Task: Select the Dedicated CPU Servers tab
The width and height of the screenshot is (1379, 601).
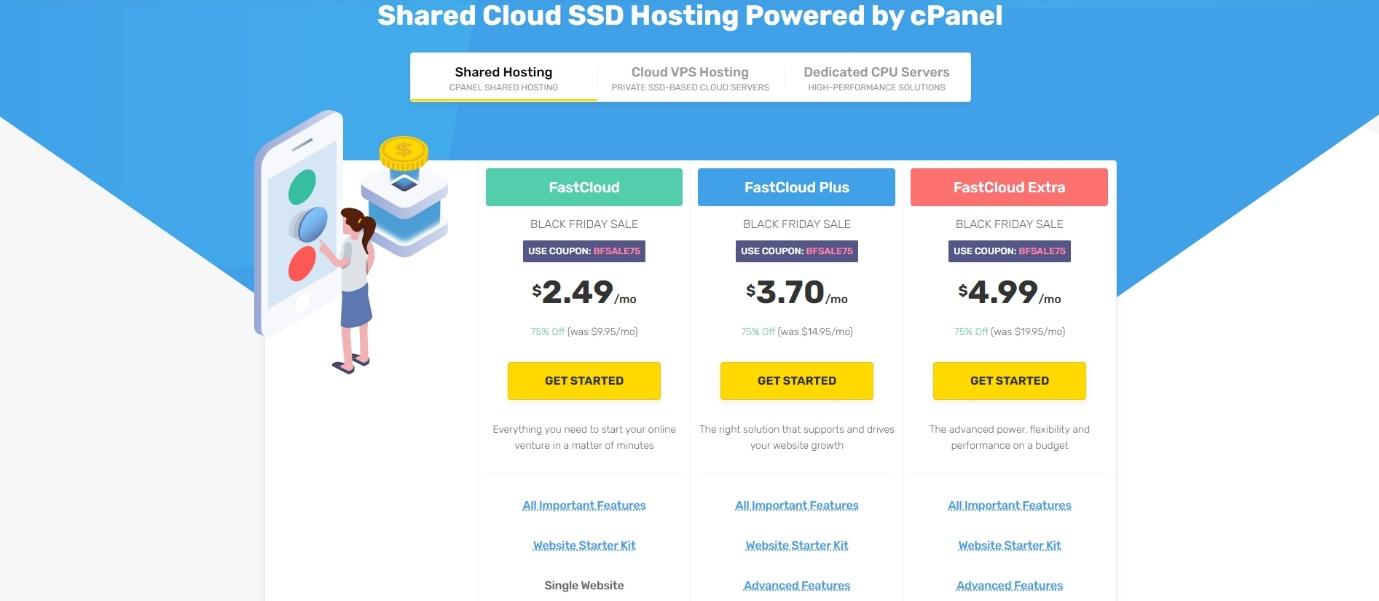Action: tap(876, 78)
